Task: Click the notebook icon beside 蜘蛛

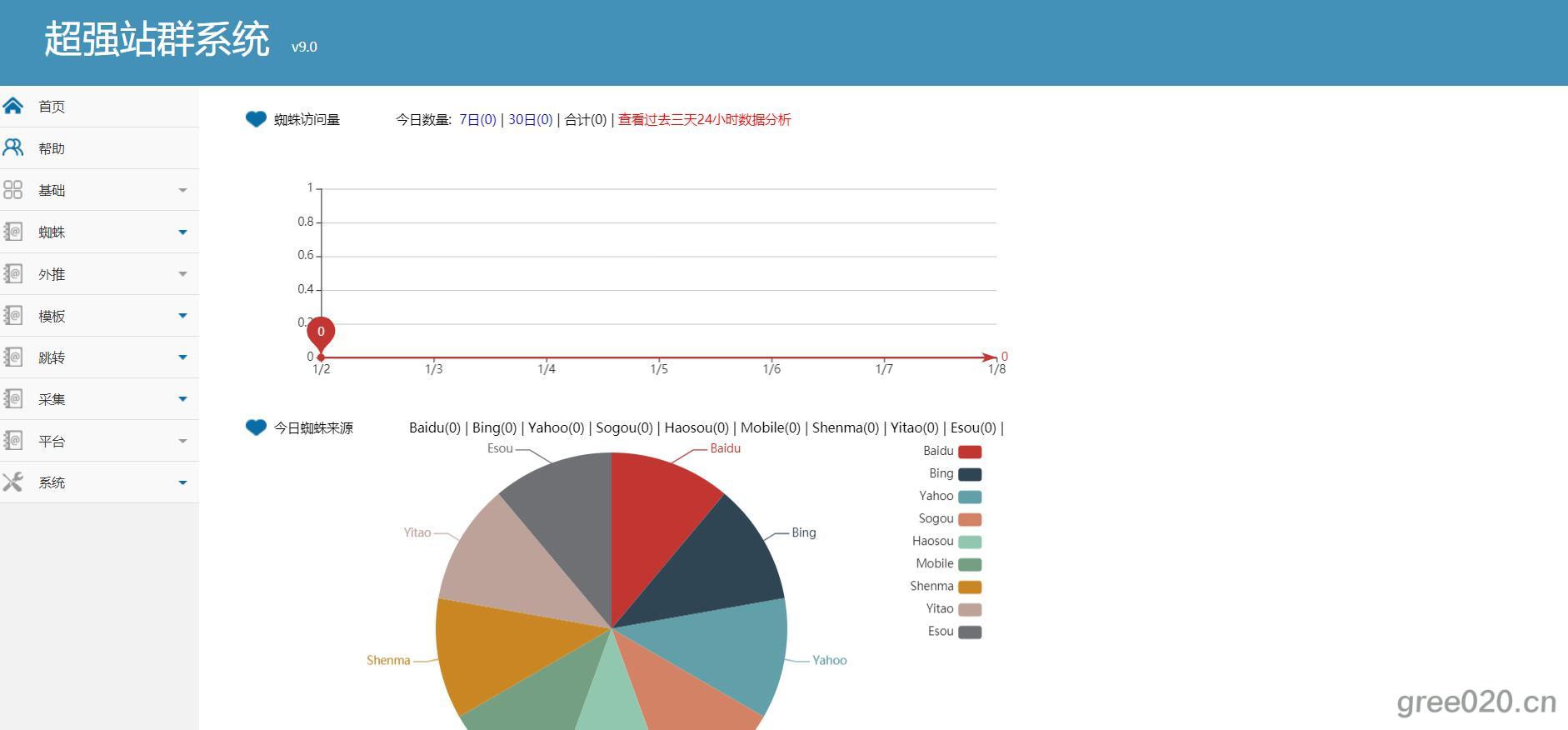Action: (x=12, y=232)
